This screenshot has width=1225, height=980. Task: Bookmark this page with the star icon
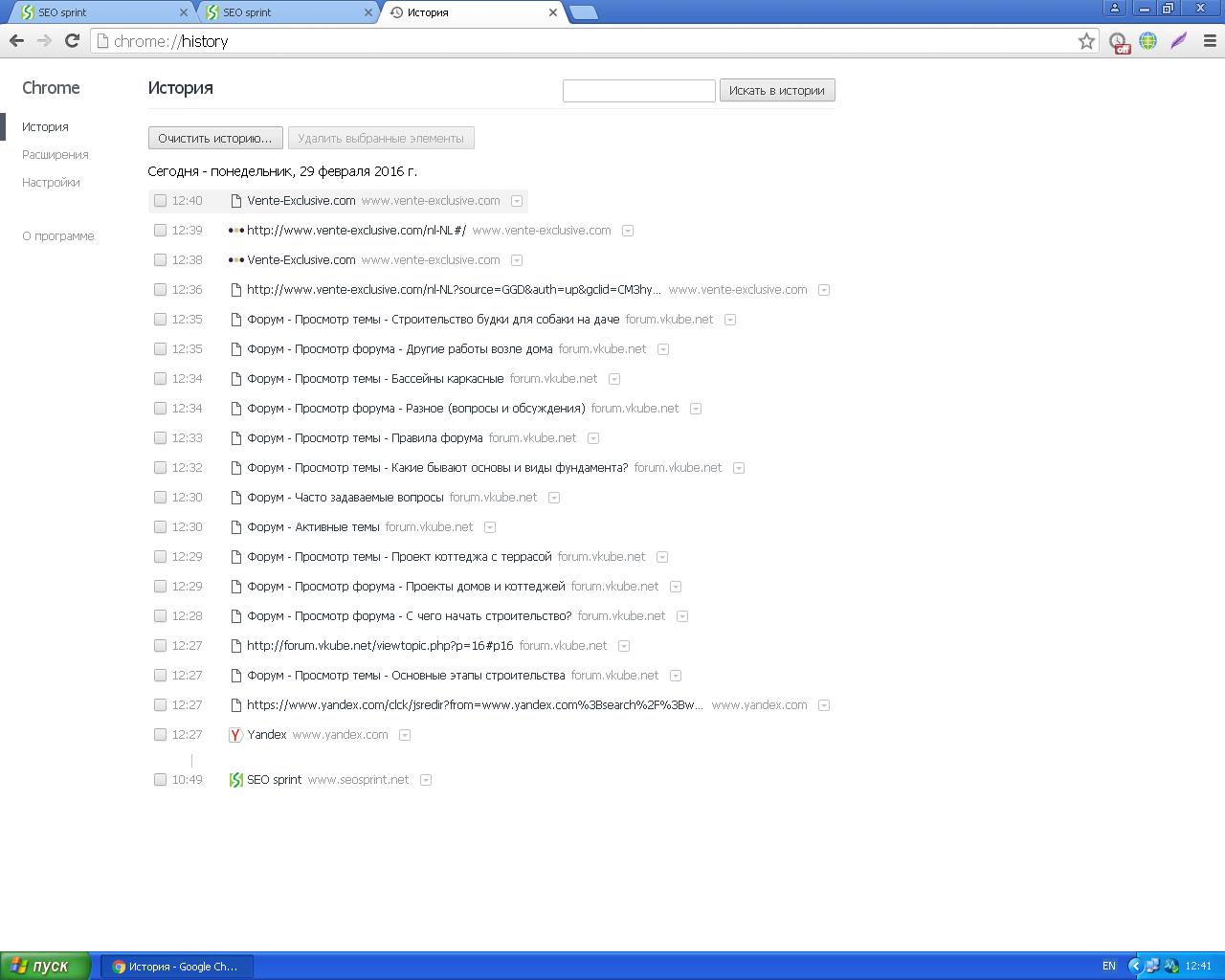tap(1086, 41)
